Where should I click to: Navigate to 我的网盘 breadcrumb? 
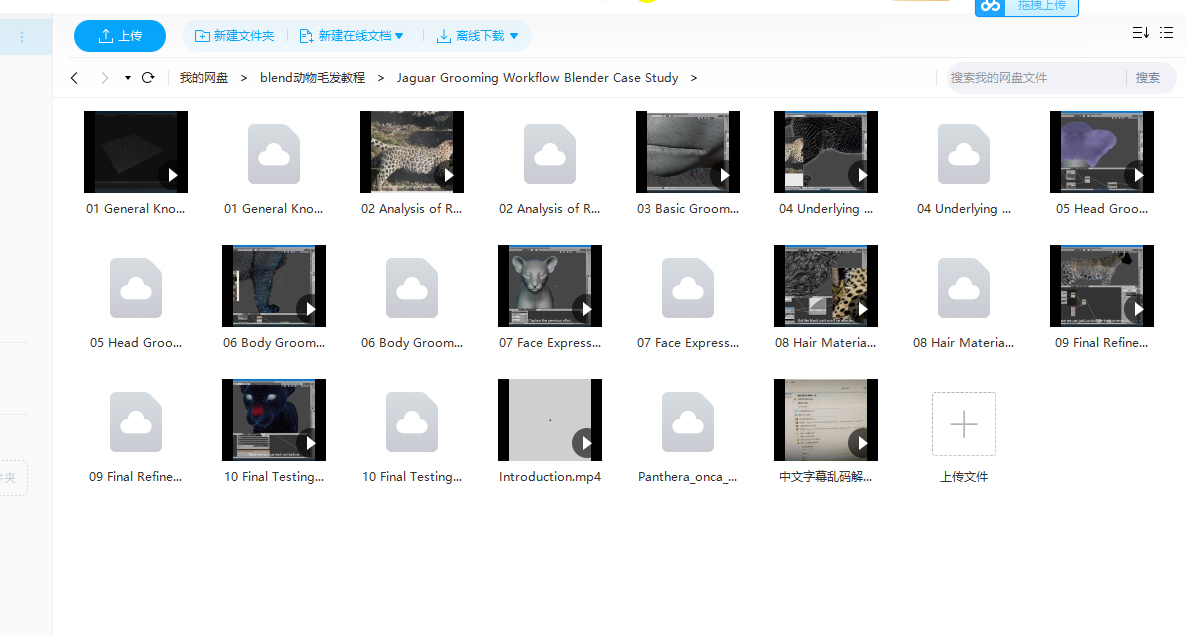click(203, 78)
